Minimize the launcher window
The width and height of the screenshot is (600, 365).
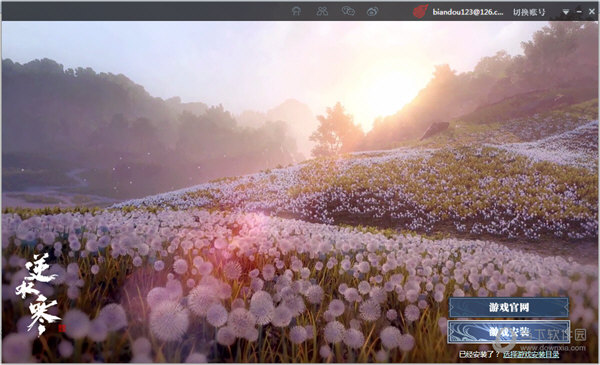(x=579, y=12)
